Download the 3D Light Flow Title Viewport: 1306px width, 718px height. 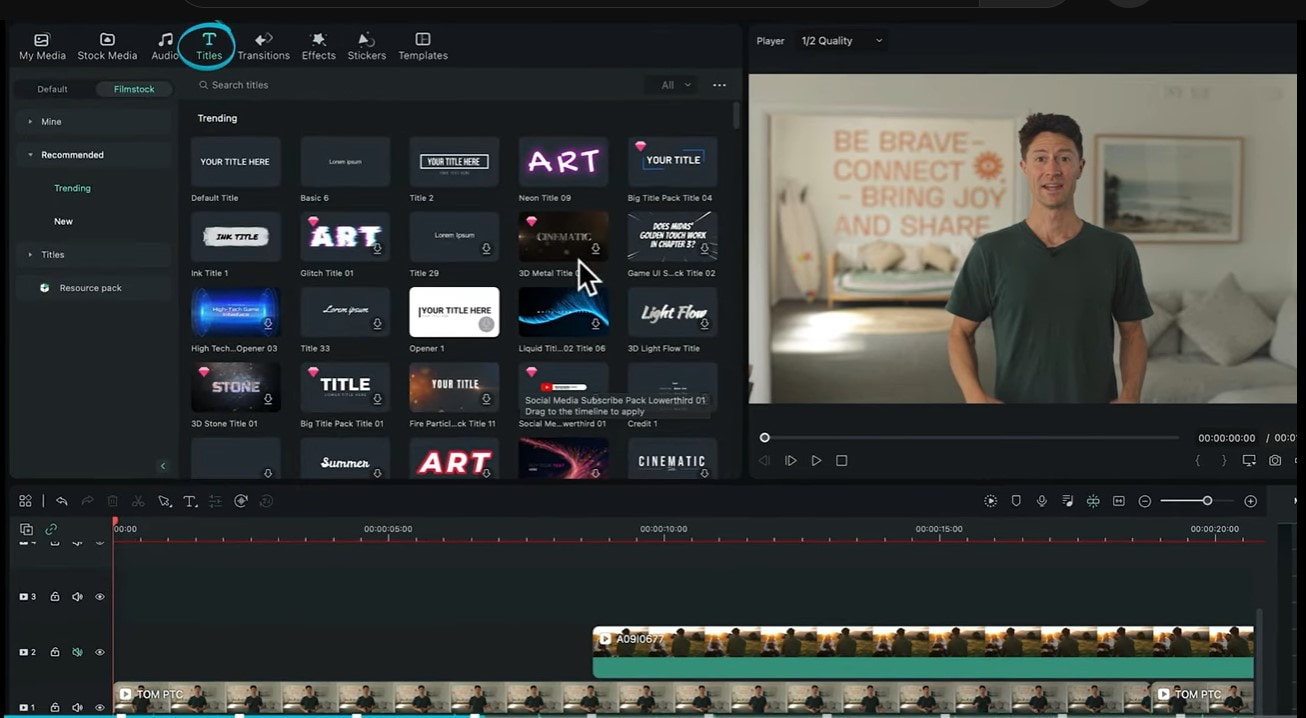coord(704,323)
